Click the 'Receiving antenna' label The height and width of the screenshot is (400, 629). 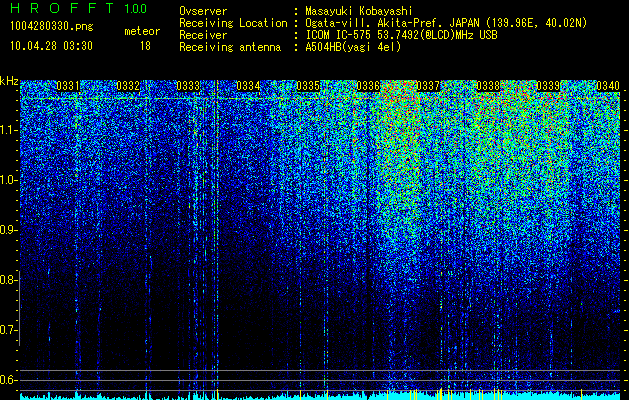pos(230,47)
